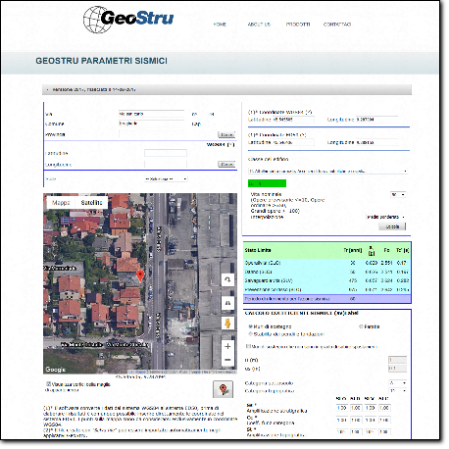Click the WGS84 Longitudine input on left
Image resolution: width=449 pixels, height=449 pixels.
[165, 164]
